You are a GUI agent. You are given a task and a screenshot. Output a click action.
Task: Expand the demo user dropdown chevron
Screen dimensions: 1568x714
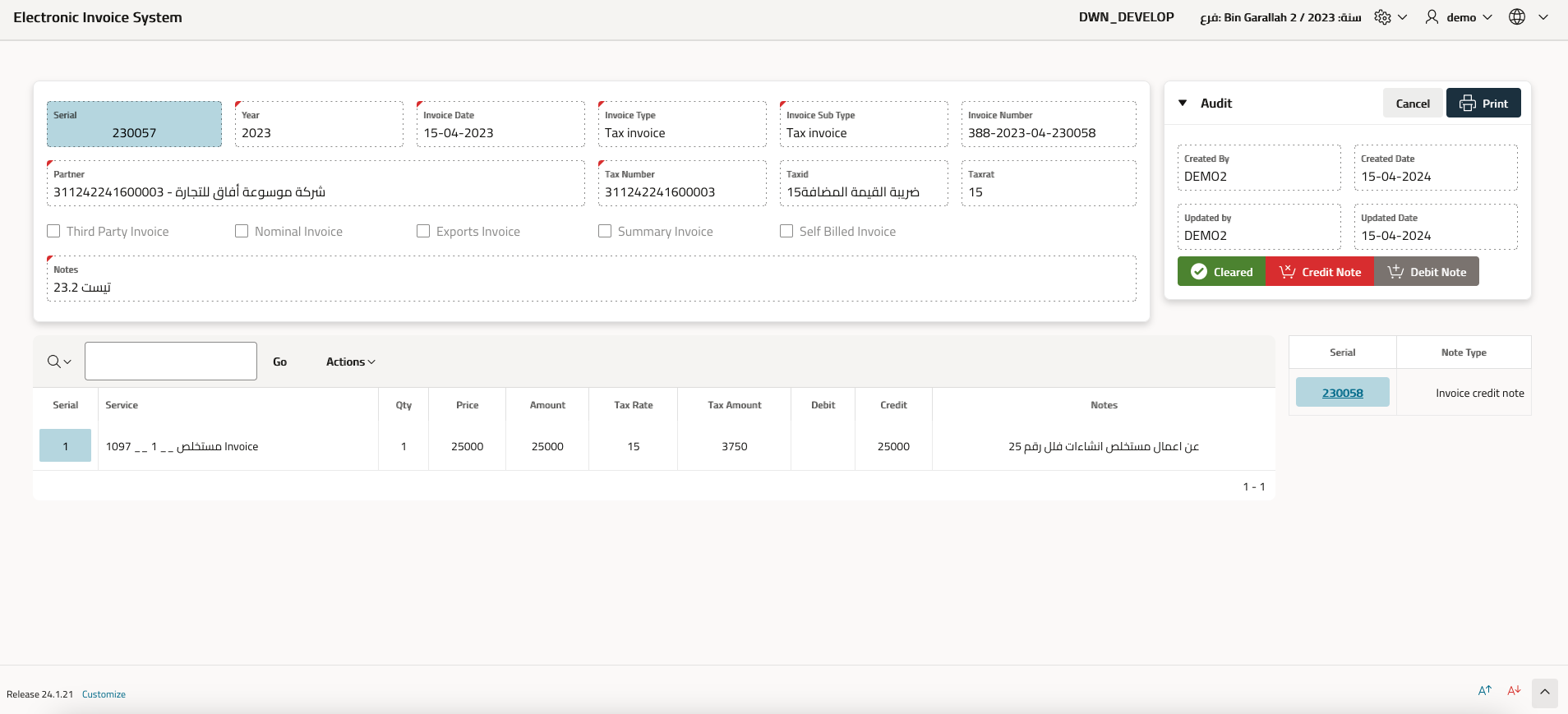pyautogui.click(x=1487, y=17)
